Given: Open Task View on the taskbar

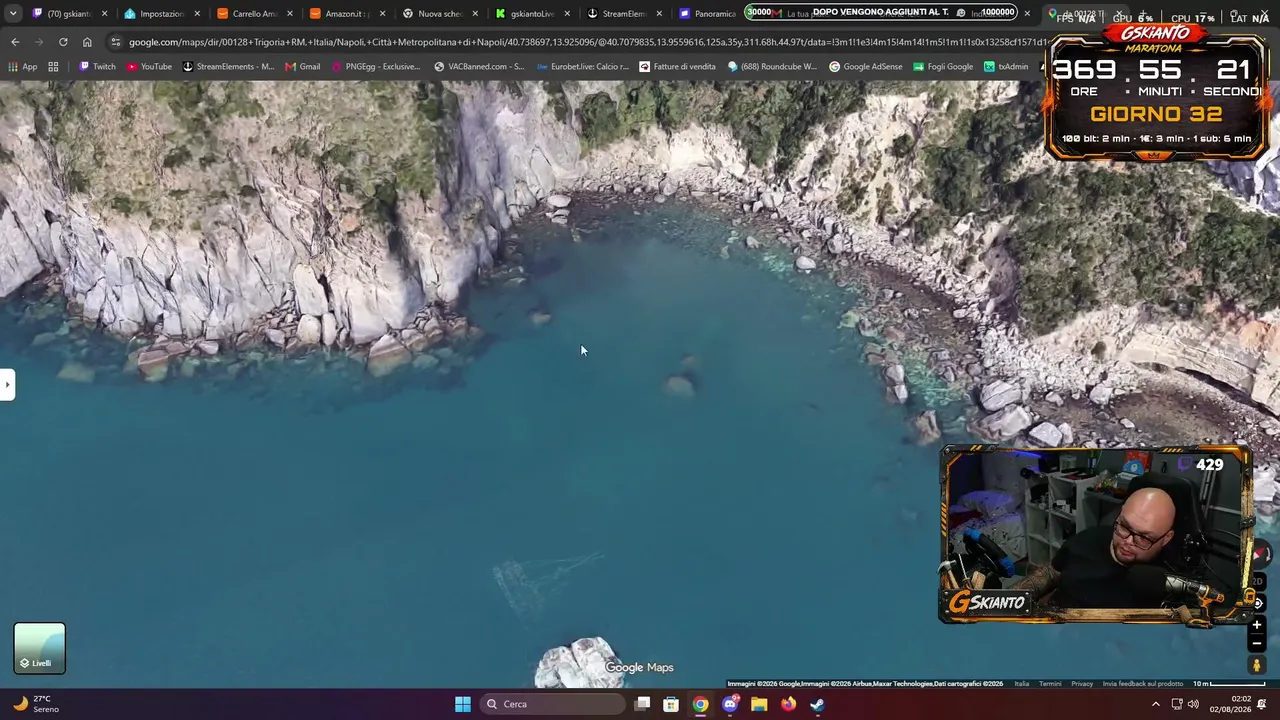Looking at the screenshot, I should point(643,704).
